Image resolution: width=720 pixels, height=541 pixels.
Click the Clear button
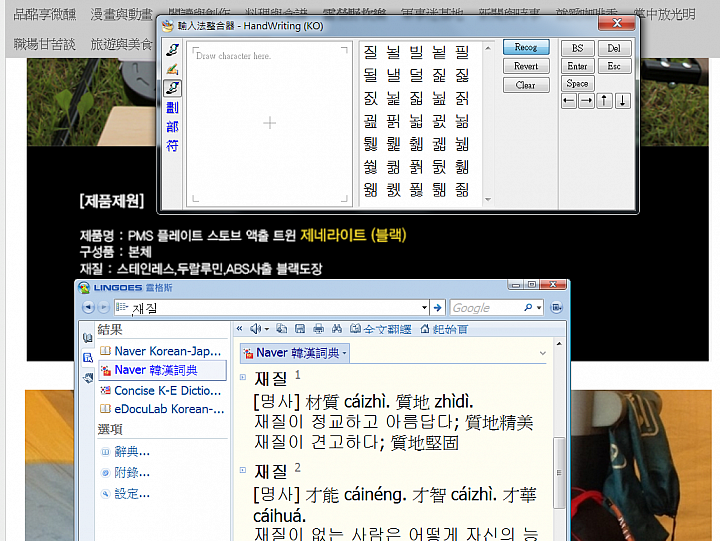click(x=526, y=85)
